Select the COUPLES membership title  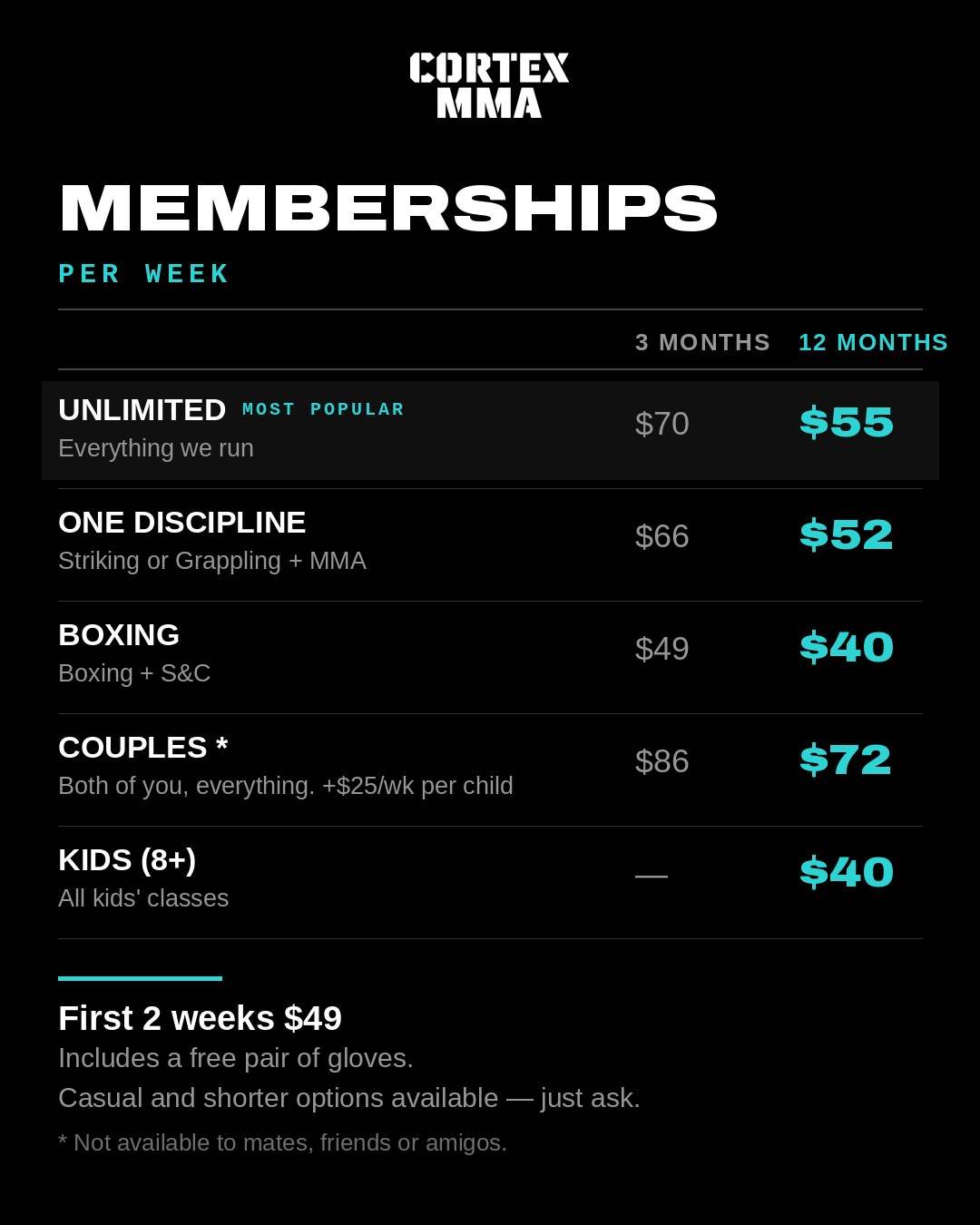click(x=143, y=748)
